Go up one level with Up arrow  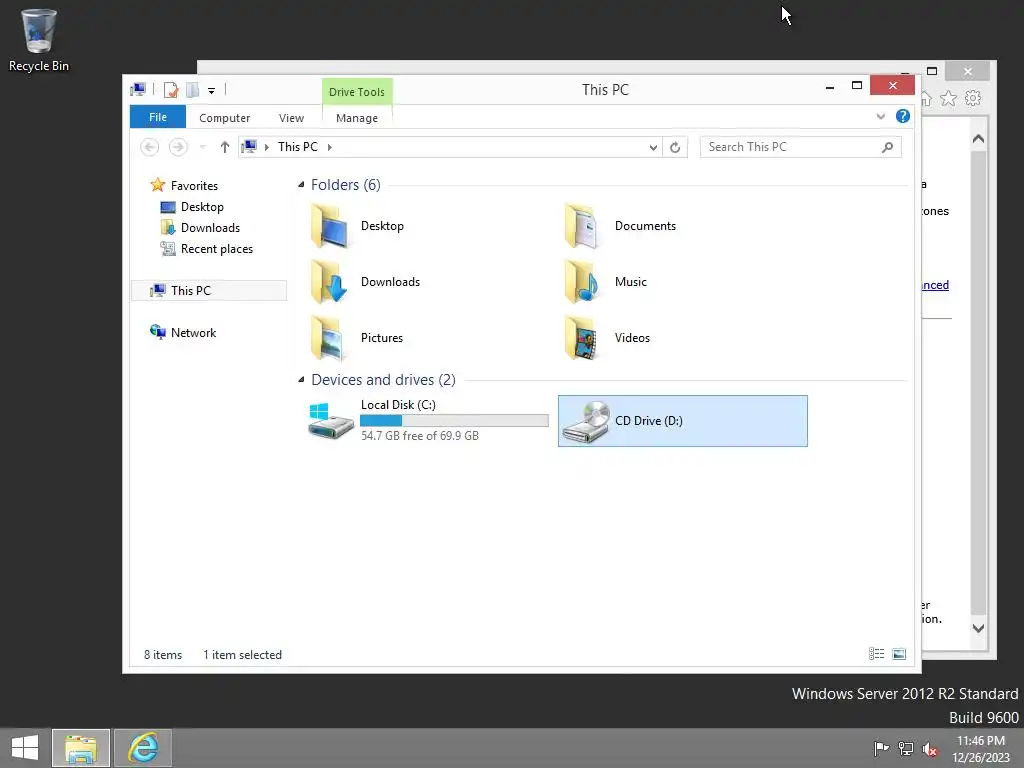point(225,147)
